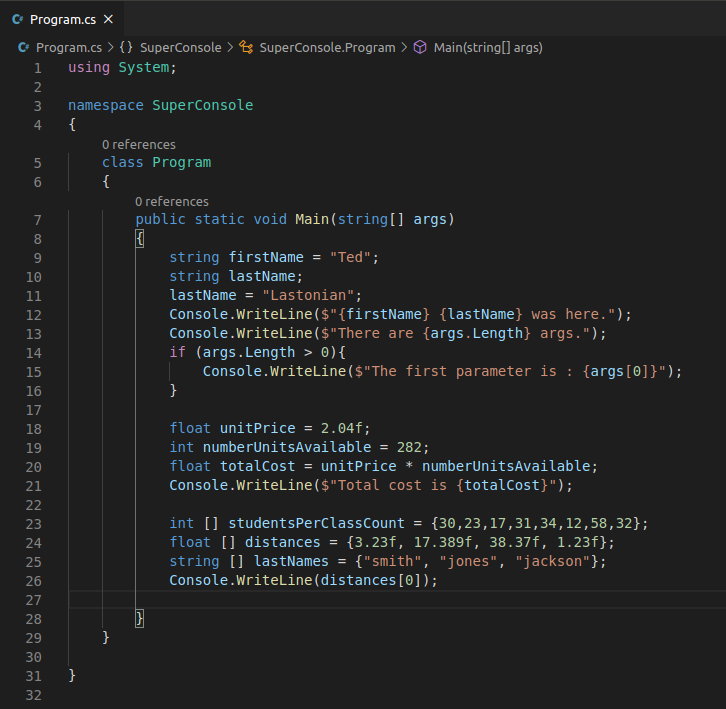Image resolution: width=726 pixels, height=709 pixels.
Task: Click the method cube icon in breadcrumb
Action: [x=420, y=47]
